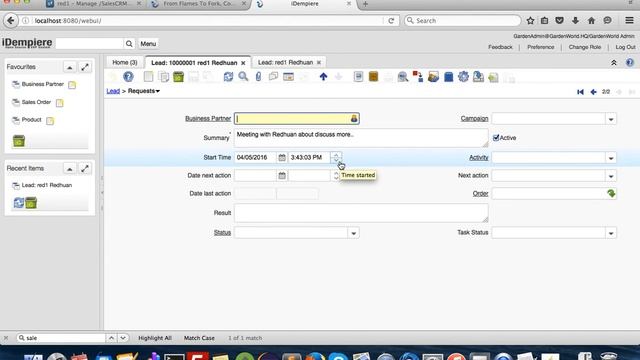640x360 pixels.
Task: Click the Date next action time spinner
Action: coord(336,176)
